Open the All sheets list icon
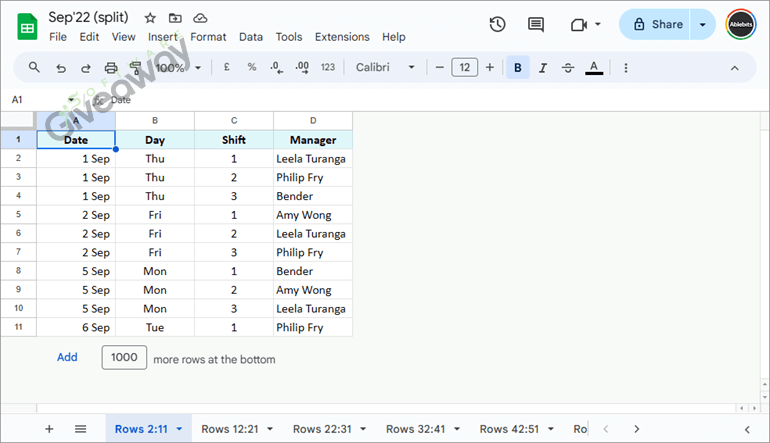 [x=80, y=429]
